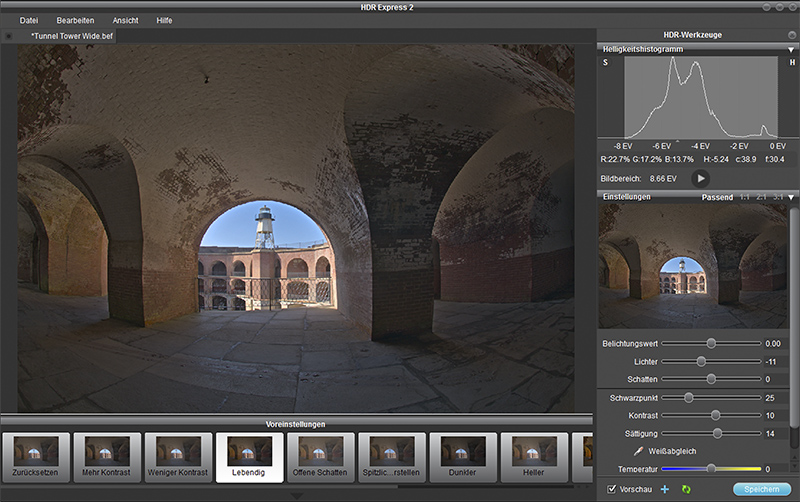Click the H highlights clipping indicator

(x=792, y=63)
